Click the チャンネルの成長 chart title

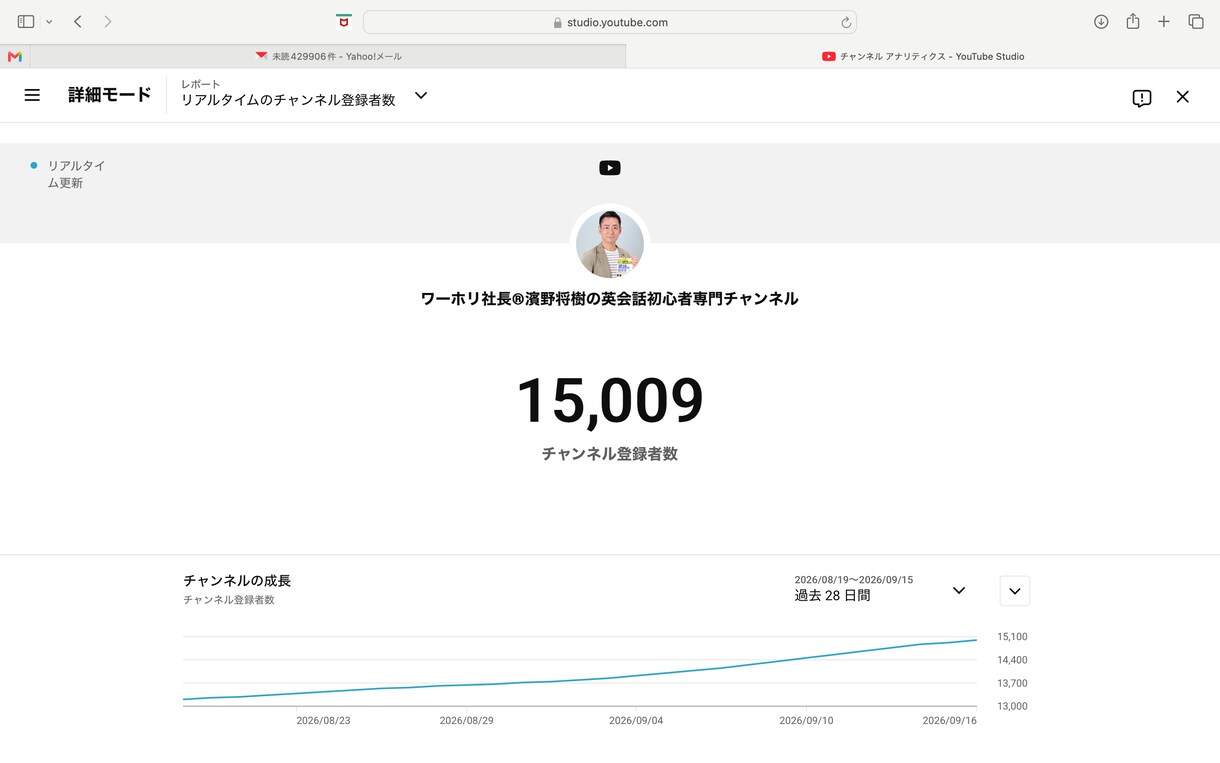click(x=237, y=581)
